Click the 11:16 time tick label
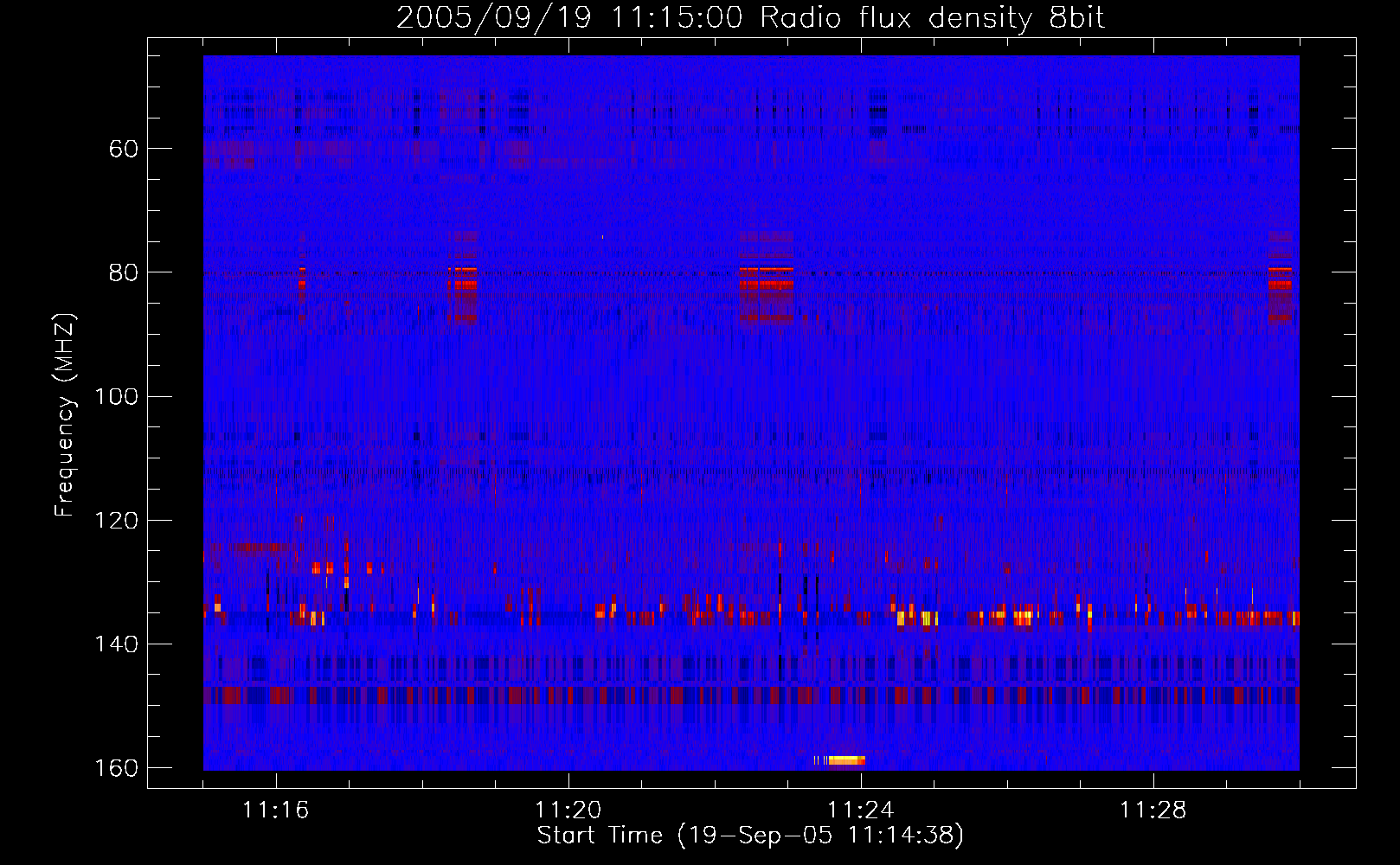 pos(276,811)
